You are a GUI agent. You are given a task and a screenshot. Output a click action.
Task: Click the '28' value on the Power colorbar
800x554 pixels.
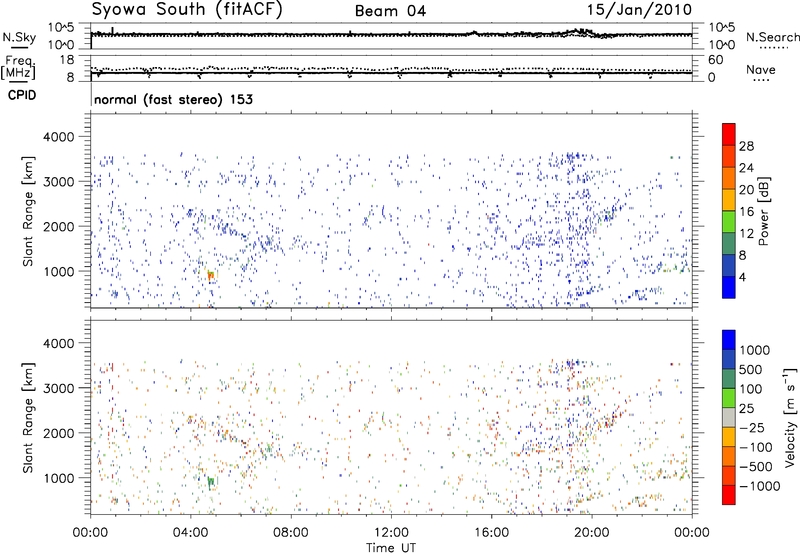pos(746,146)
